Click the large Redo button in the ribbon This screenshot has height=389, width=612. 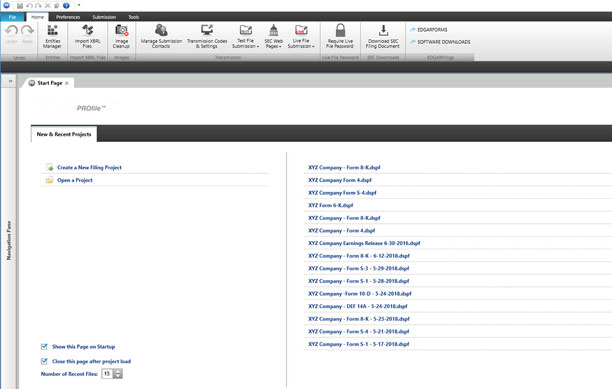tap(28, 34)
